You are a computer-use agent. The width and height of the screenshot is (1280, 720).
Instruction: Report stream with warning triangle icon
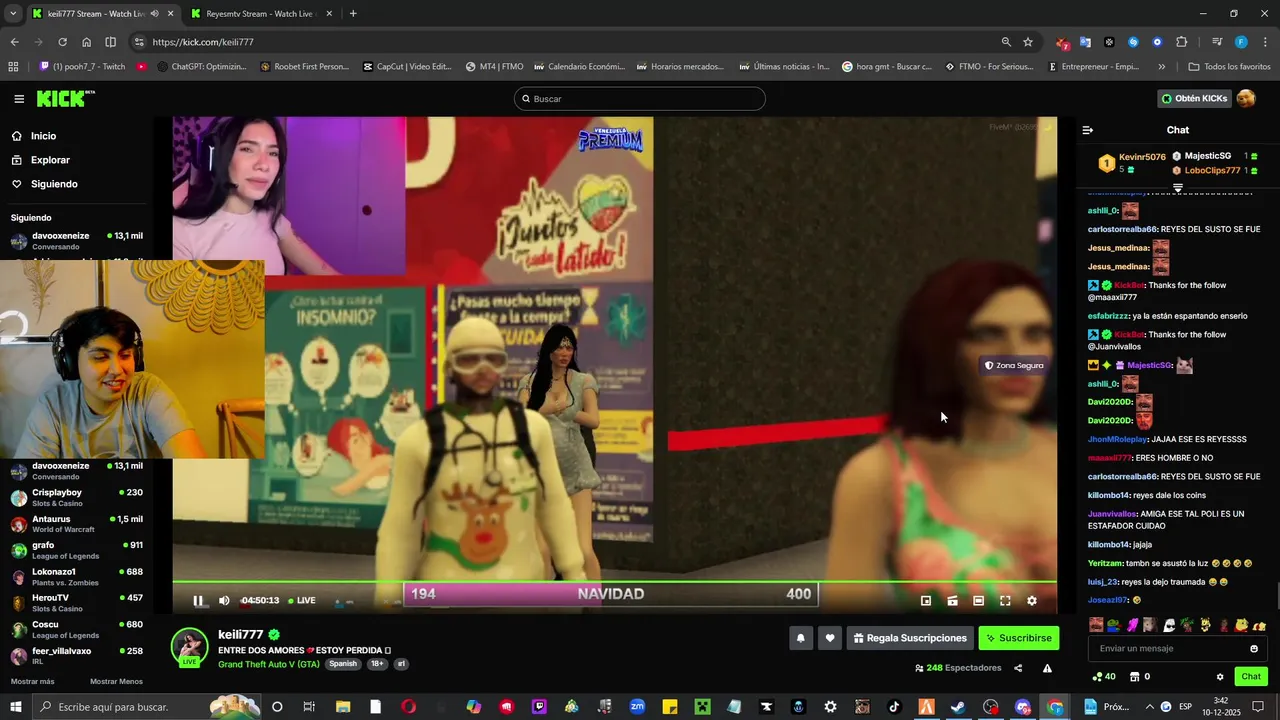click(1047, 668)
